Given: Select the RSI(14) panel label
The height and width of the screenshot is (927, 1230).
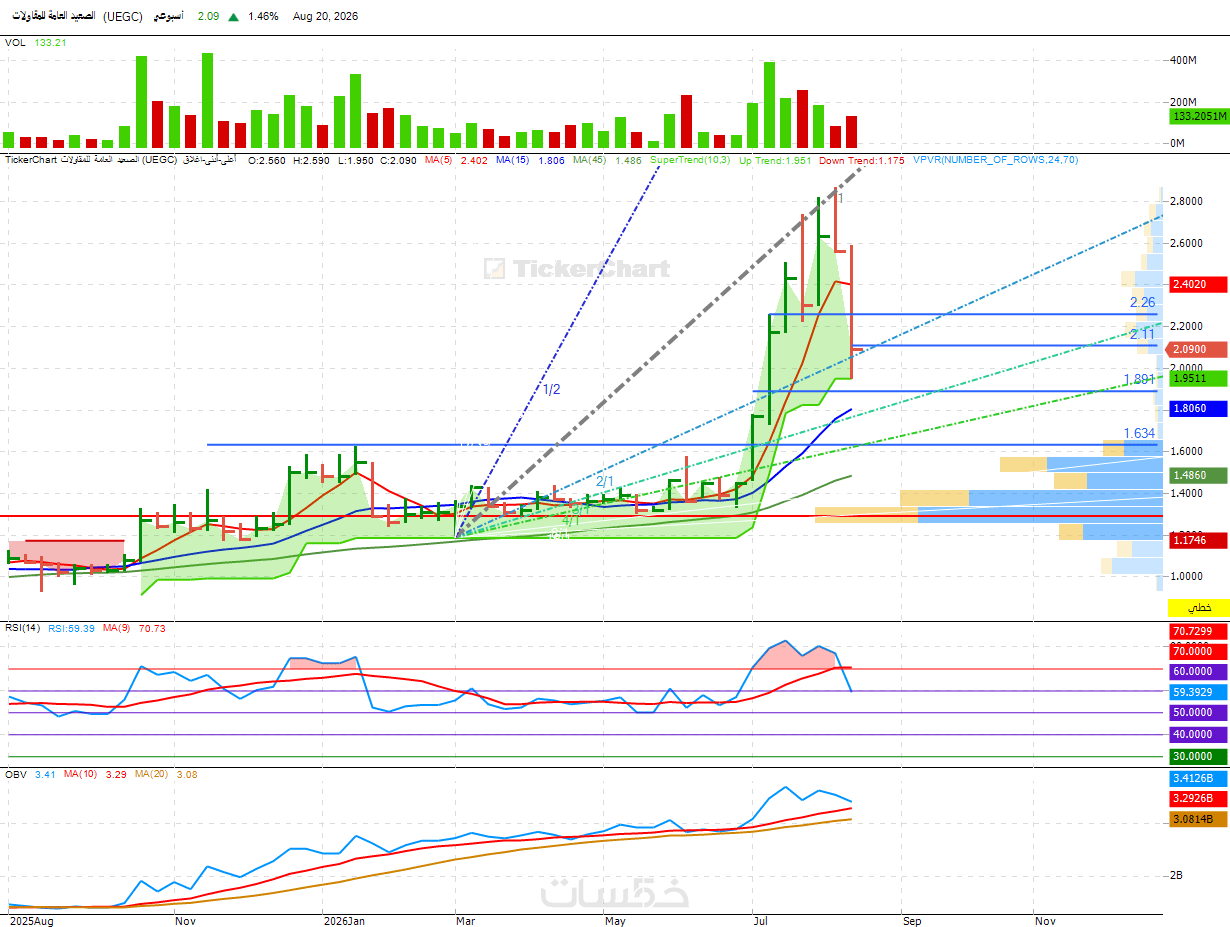Looking at the screenshot, I should pyautogui.click(x=23, y=629).
